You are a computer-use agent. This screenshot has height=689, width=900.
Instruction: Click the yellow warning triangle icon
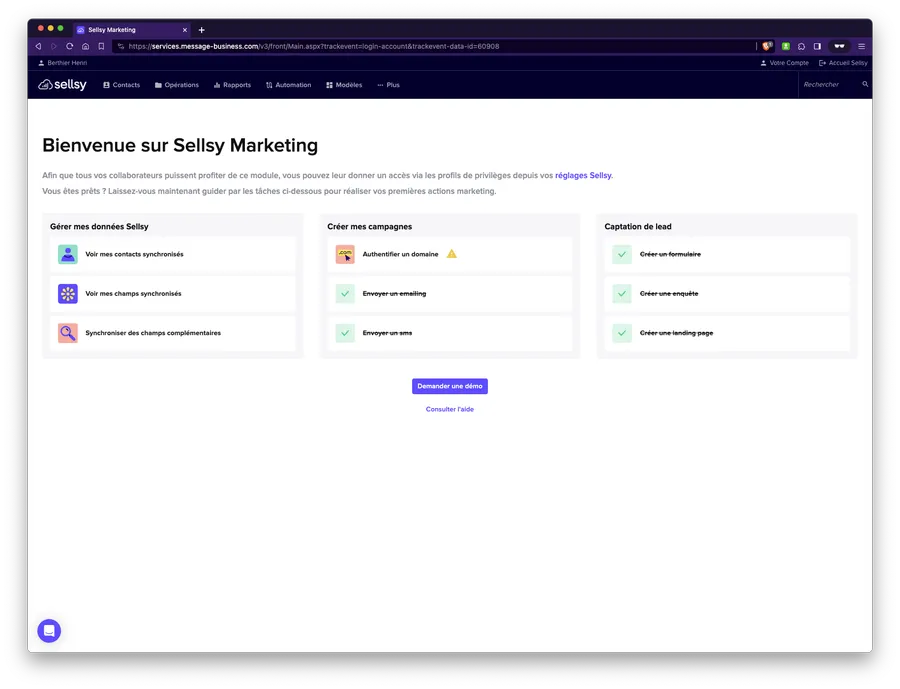click(x=452, y=254)
